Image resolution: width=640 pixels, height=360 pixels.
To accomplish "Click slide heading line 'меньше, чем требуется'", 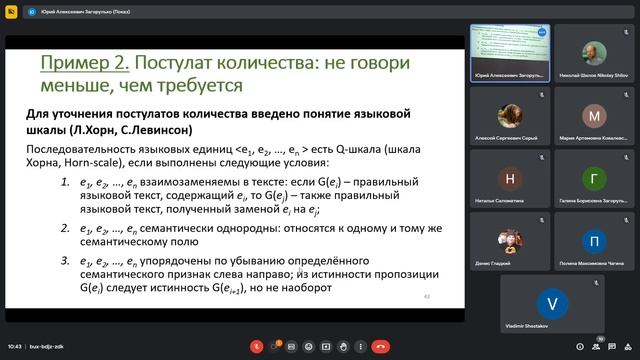I will (x=141, y=85).
